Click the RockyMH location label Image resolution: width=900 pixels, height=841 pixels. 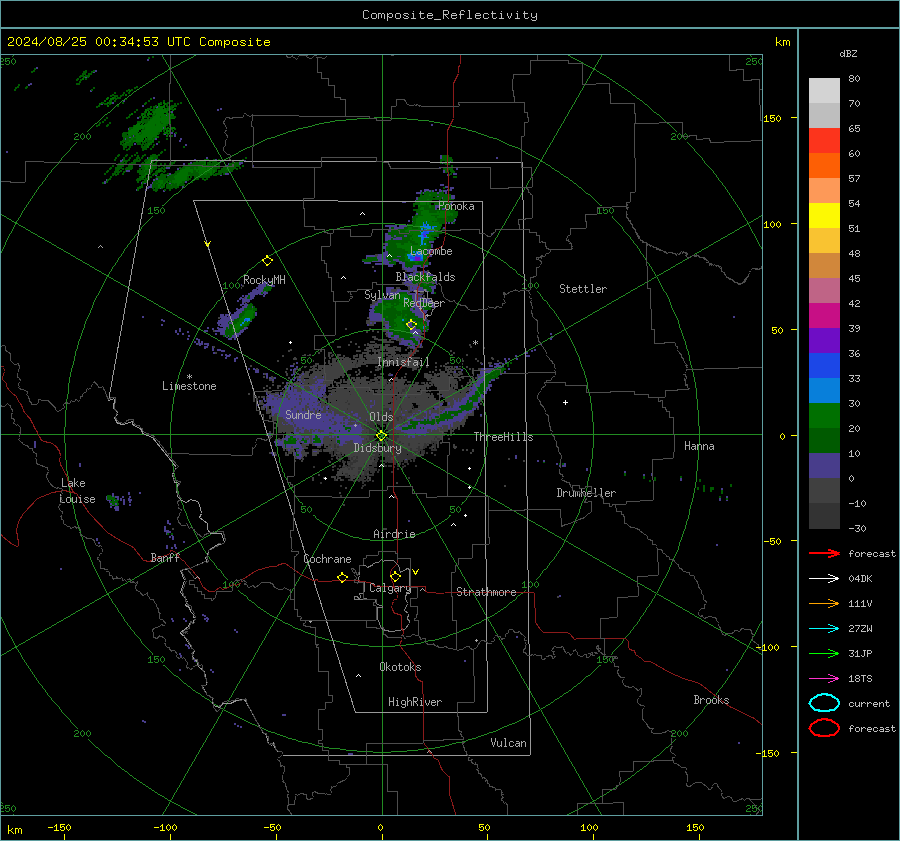[264, 280]
